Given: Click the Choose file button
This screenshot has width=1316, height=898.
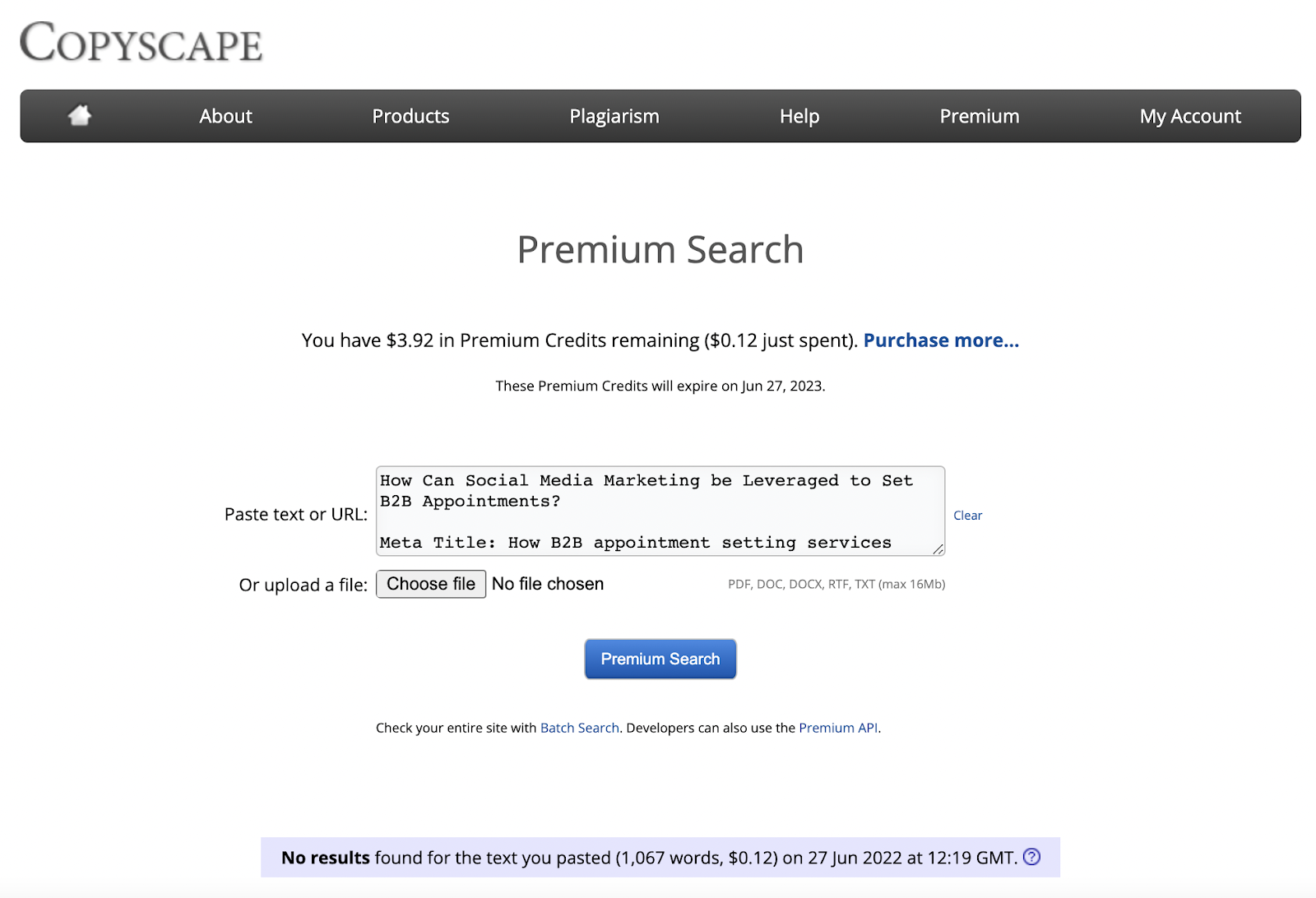Looking at the screenshot, I should coord(431,584).
